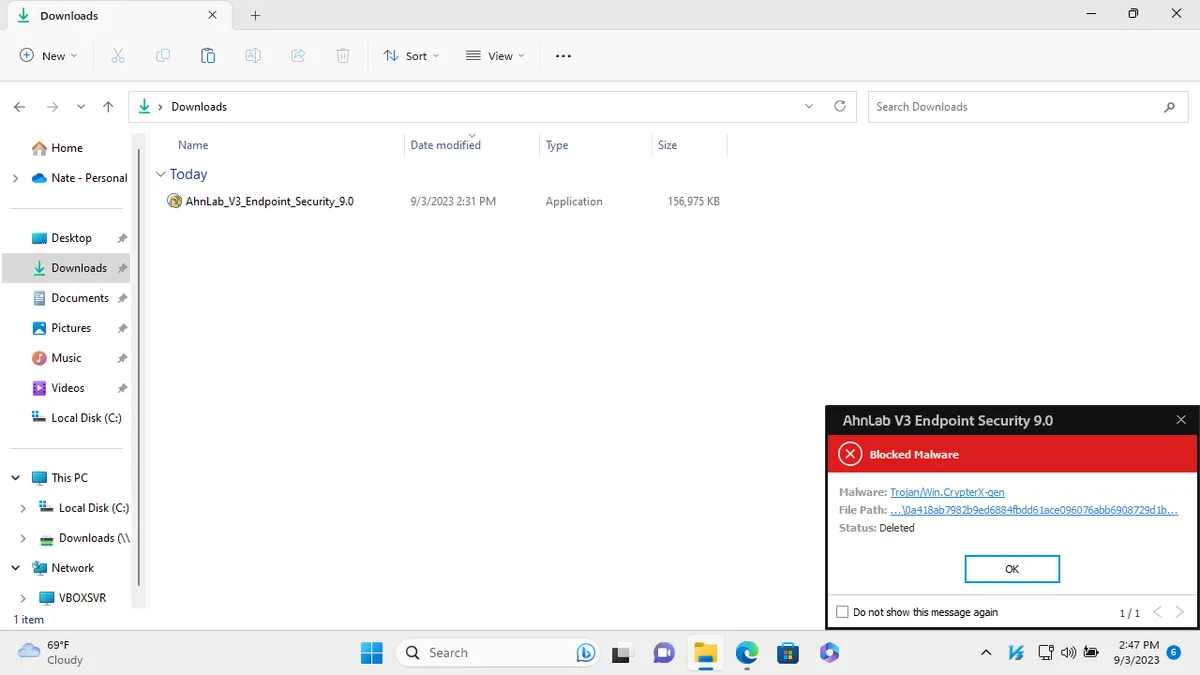The width and height of the screenshot is (1200, 675).
Task: Collapse the Network tree node
Action: click(15, 568)
